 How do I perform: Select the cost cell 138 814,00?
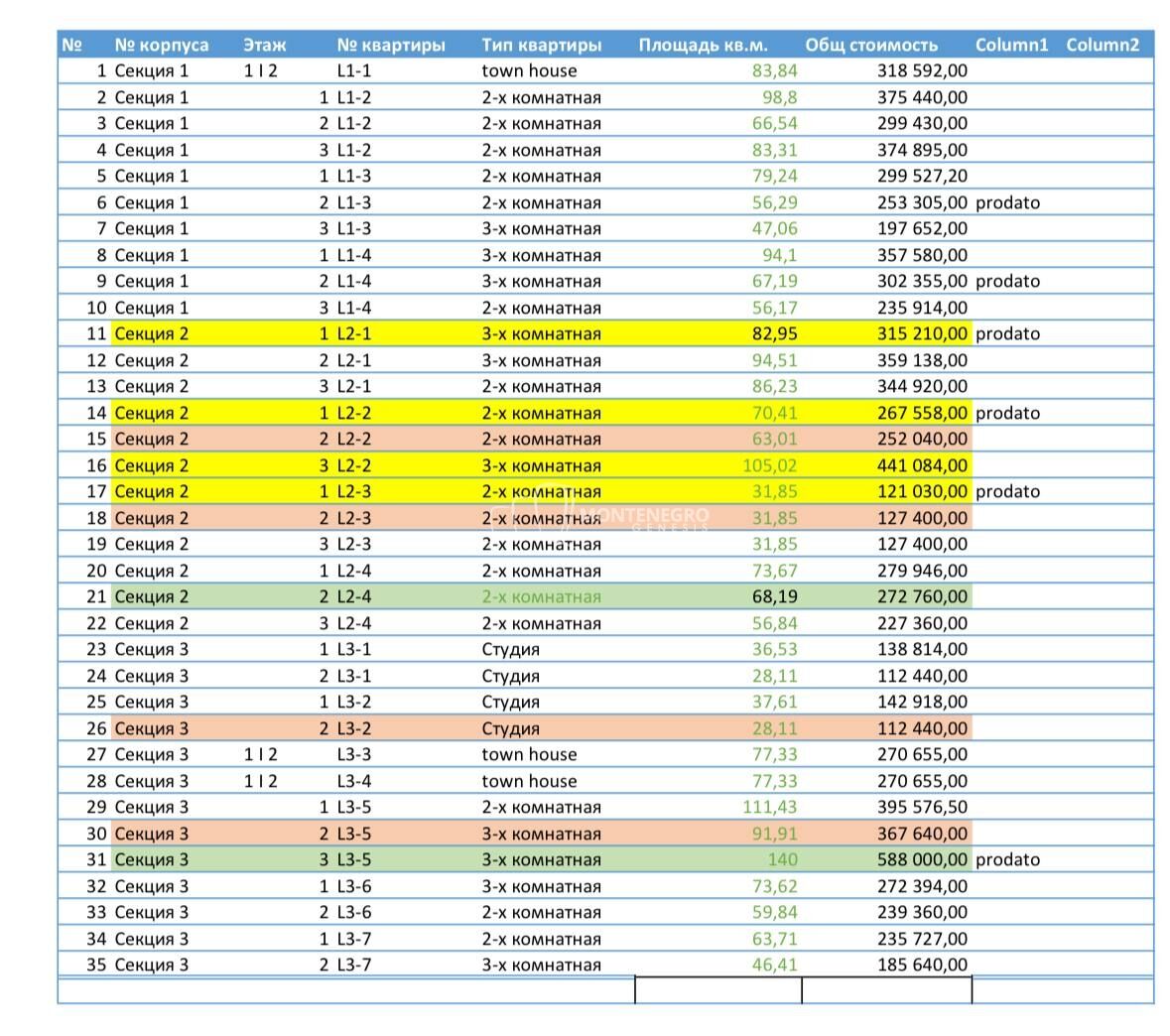[922, 649]
